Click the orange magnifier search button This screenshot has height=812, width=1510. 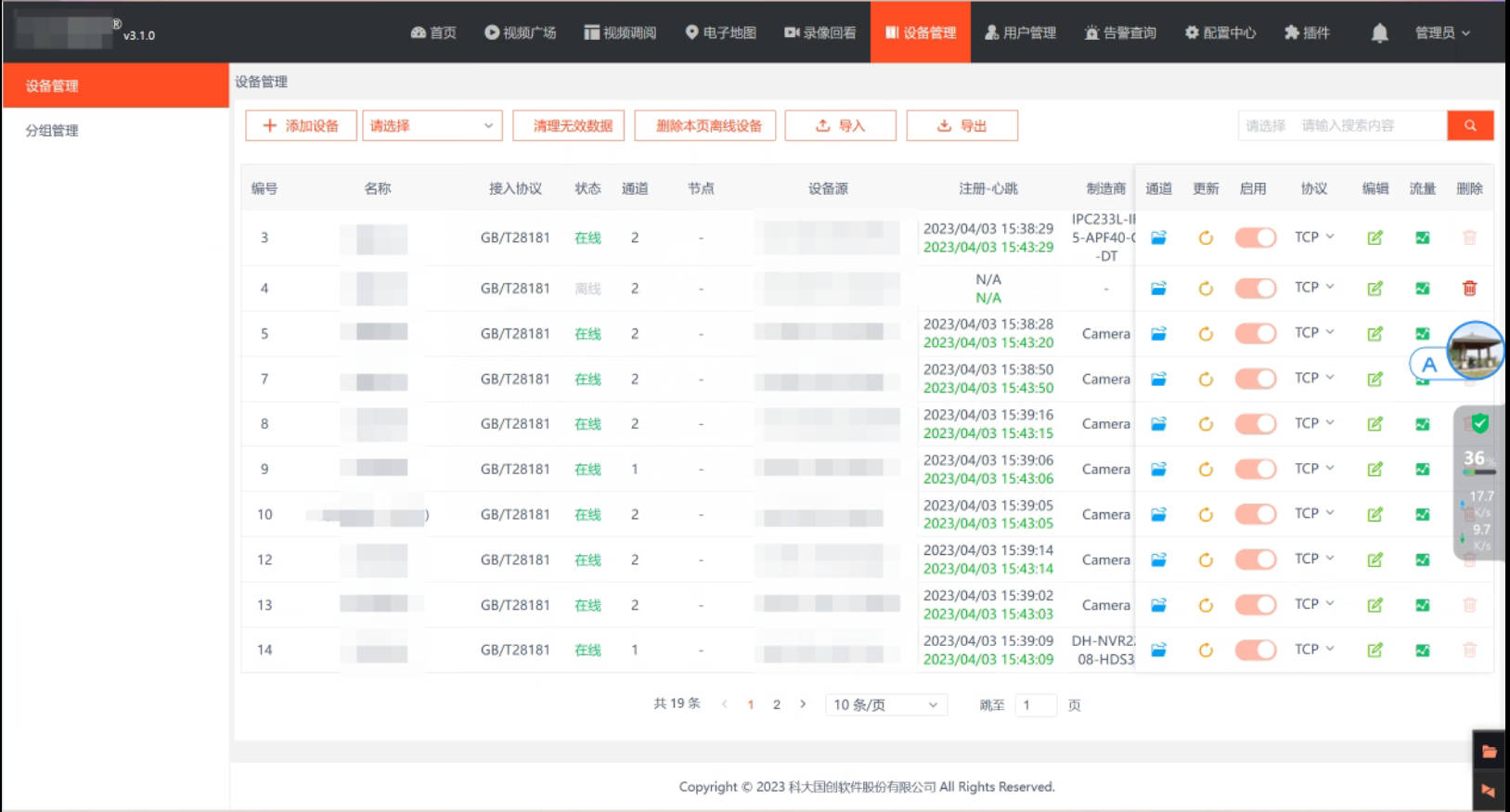(x=1470, y=125)
